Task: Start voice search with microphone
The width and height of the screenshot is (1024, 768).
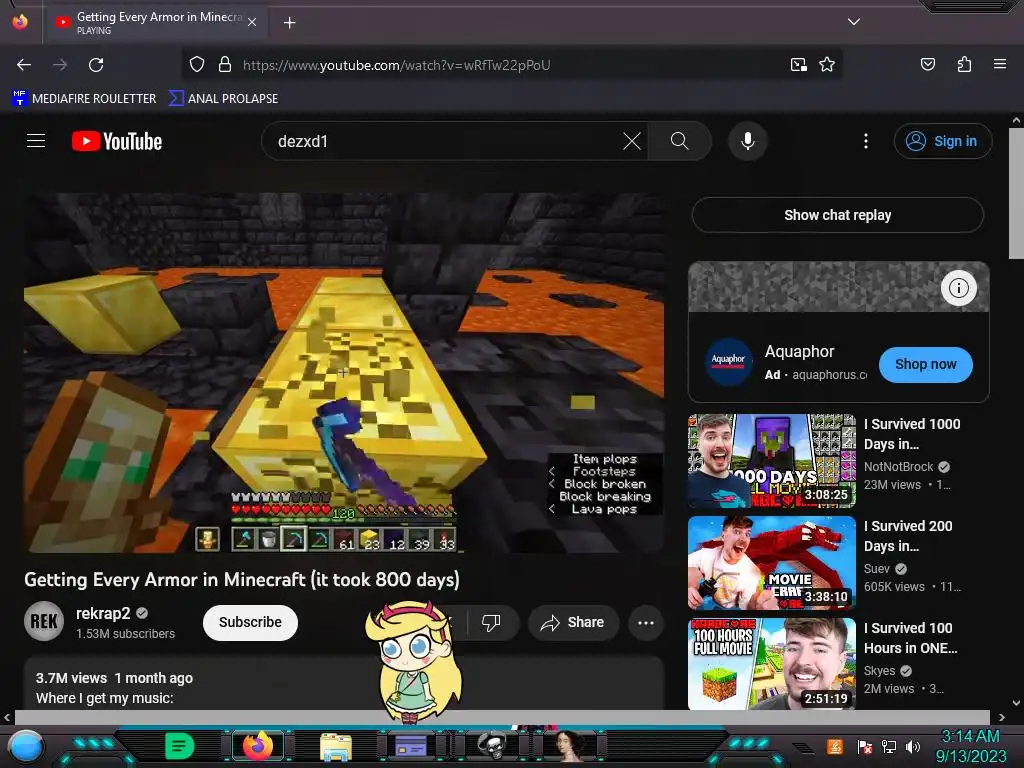Action: point(748,141)
